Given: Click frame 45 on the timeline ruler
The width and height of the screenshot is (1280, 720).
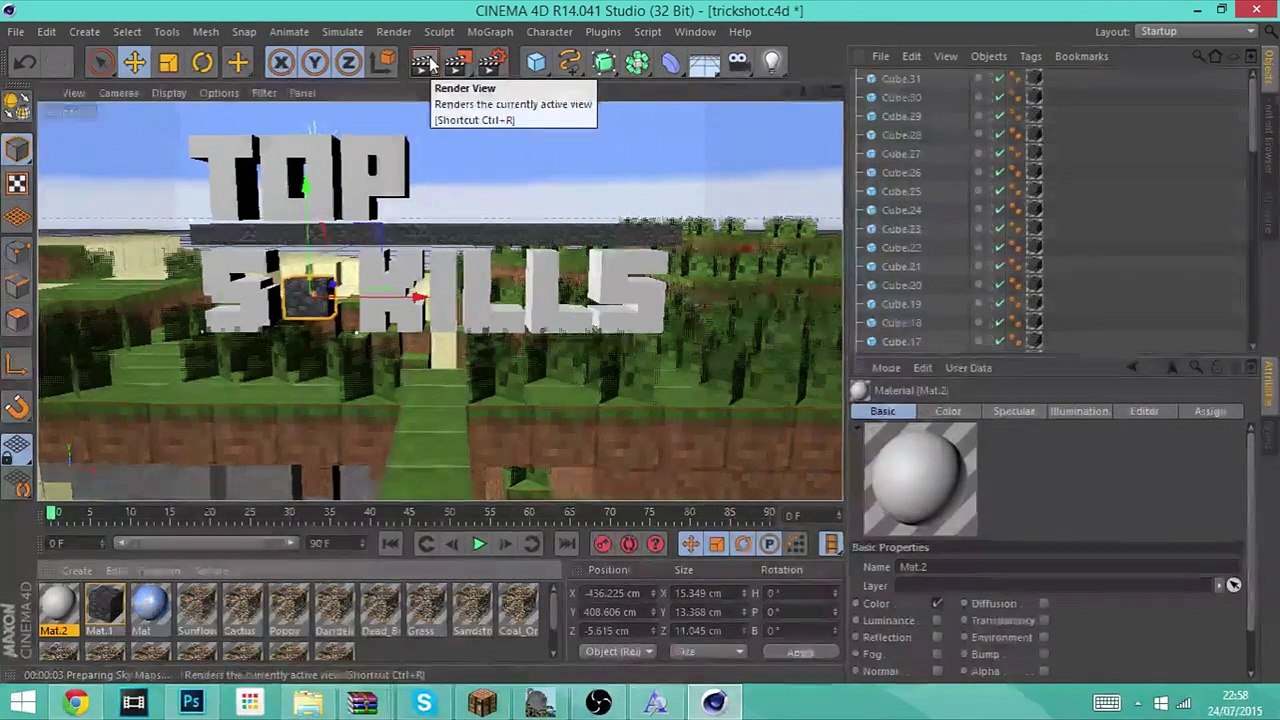Looking at the screenshot, I should coord(409,513).
